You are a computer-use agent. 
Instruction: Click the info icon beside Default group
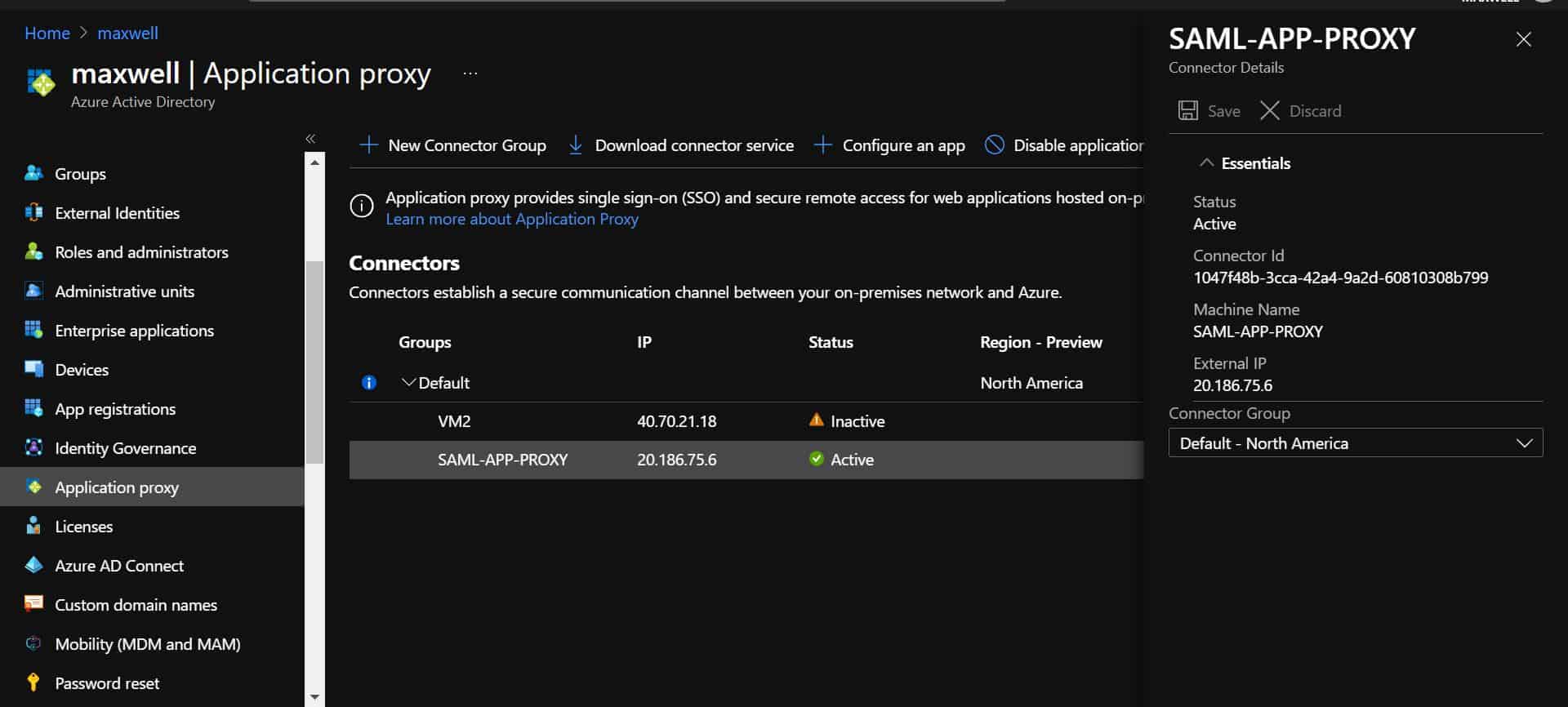pos(369,382)
